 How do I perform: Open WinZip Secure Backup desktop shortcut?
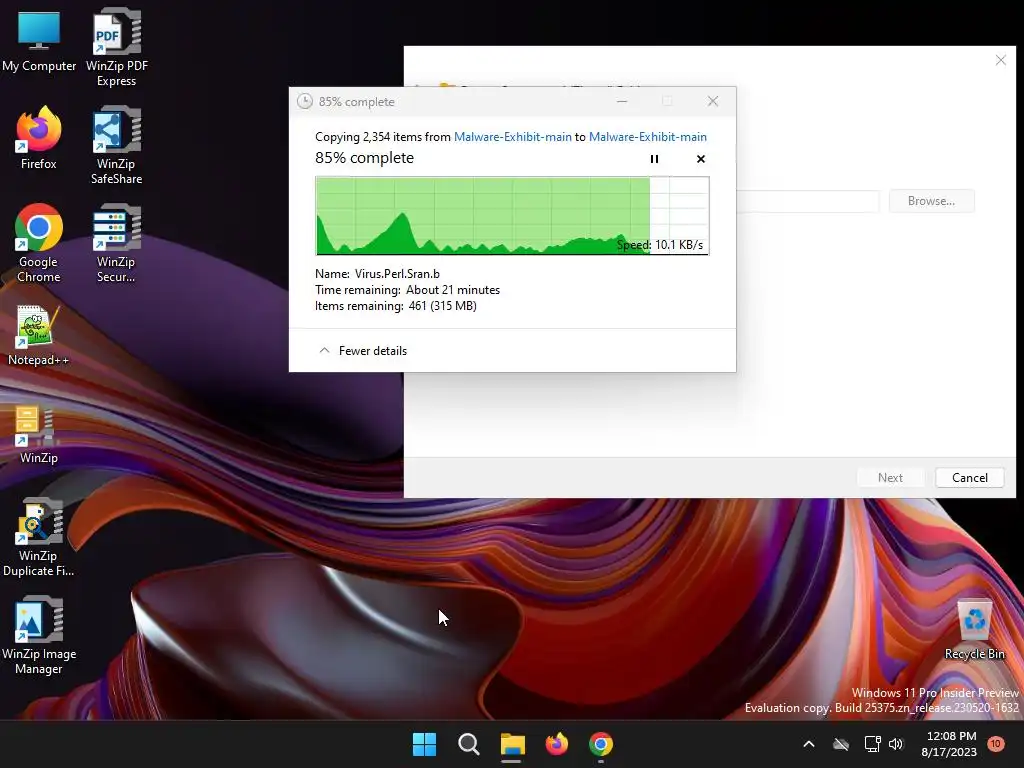point(116,243)
